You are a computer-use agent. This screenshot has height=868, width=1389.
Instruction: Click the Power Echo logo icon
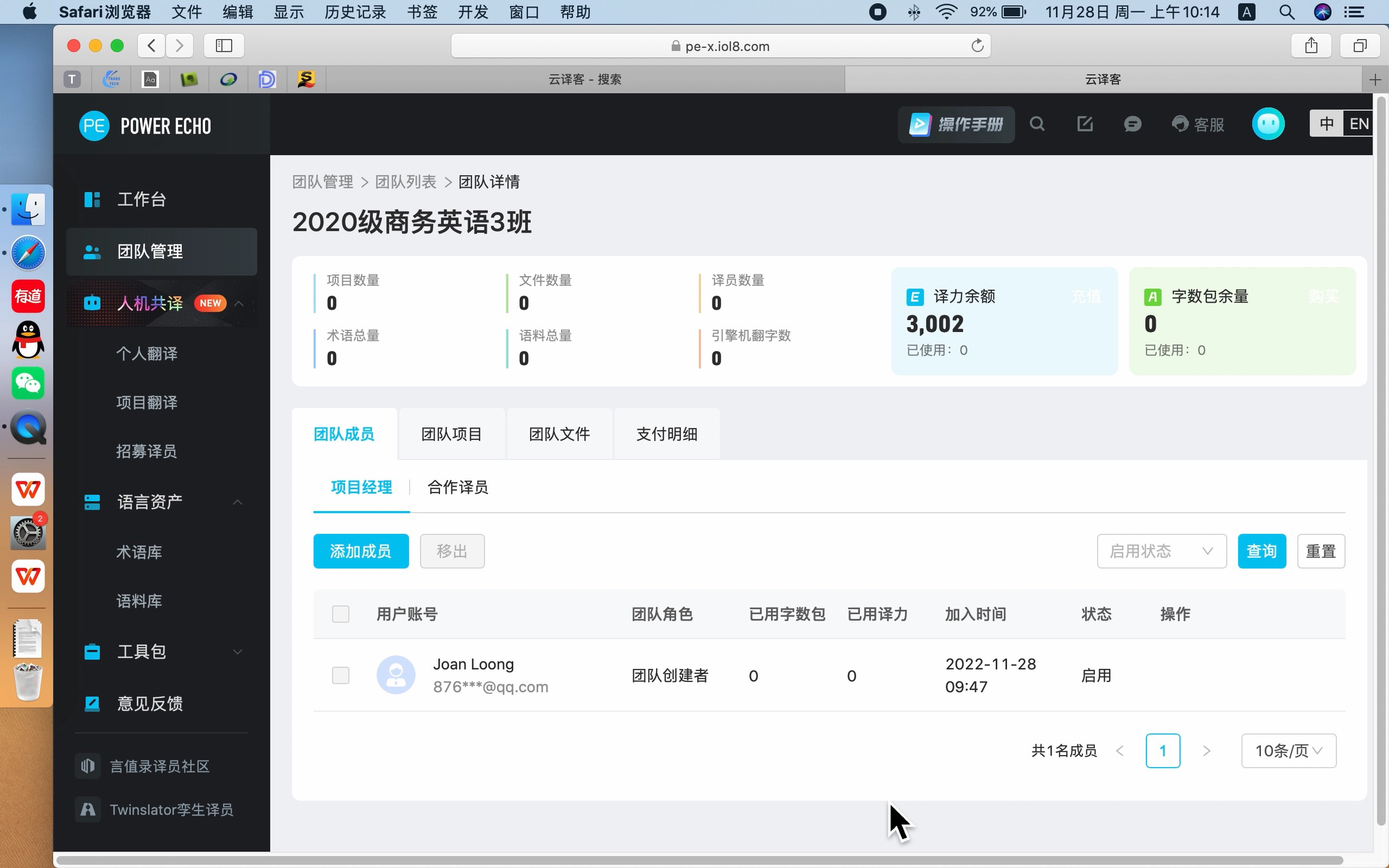pos(94,126)
